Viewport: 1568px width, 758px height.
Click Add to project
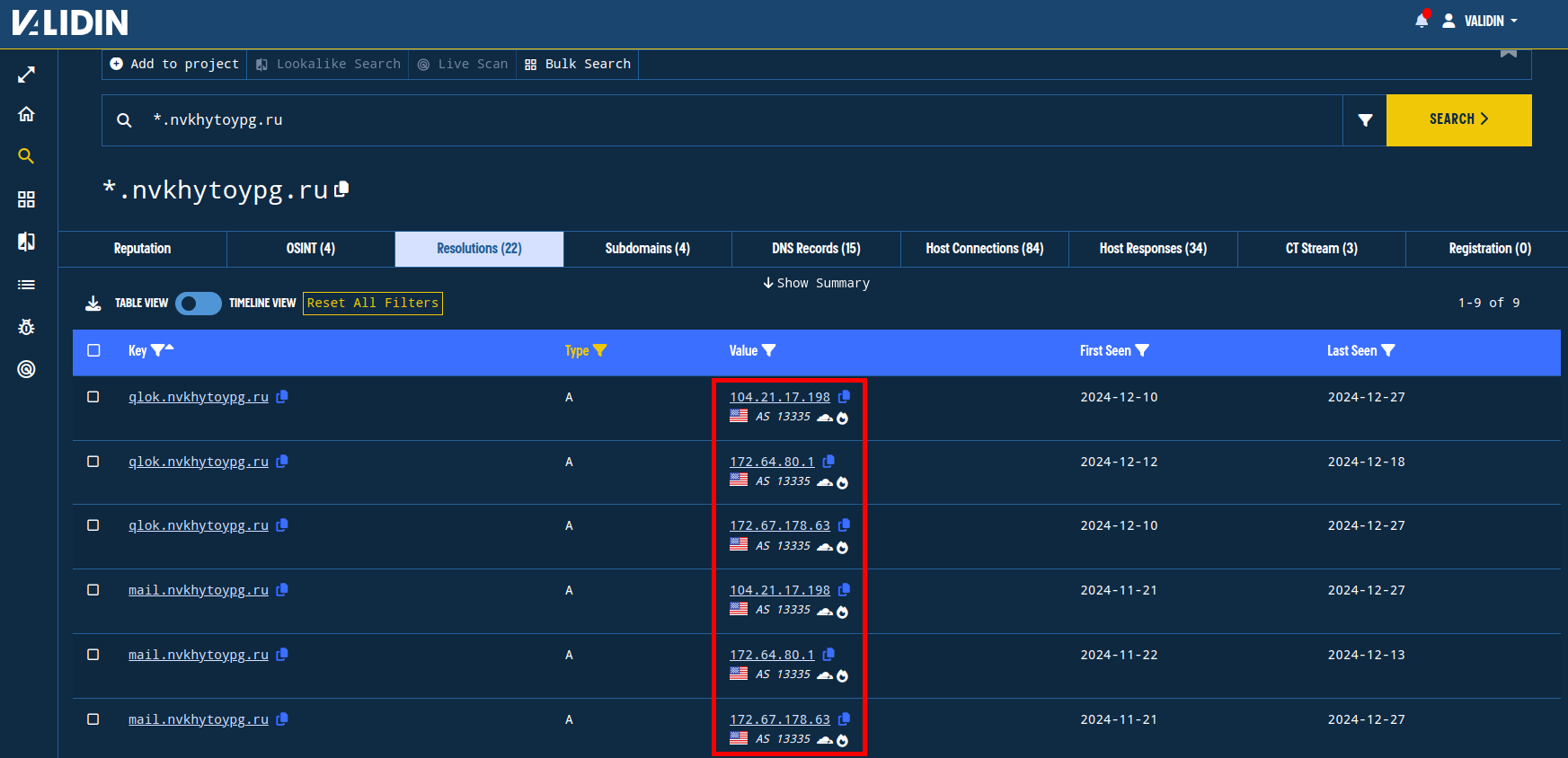[174, 64]
